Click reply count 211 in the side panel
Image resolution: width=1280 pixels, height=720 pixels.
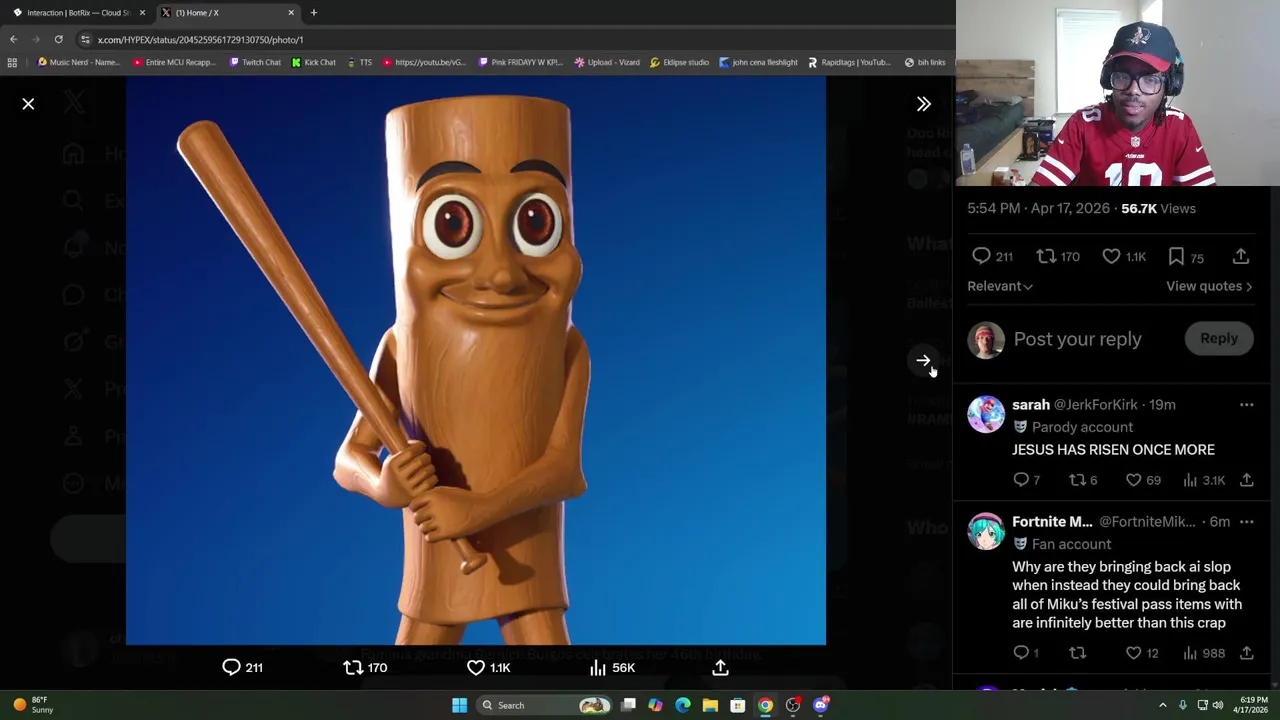[x=992, y=257]
